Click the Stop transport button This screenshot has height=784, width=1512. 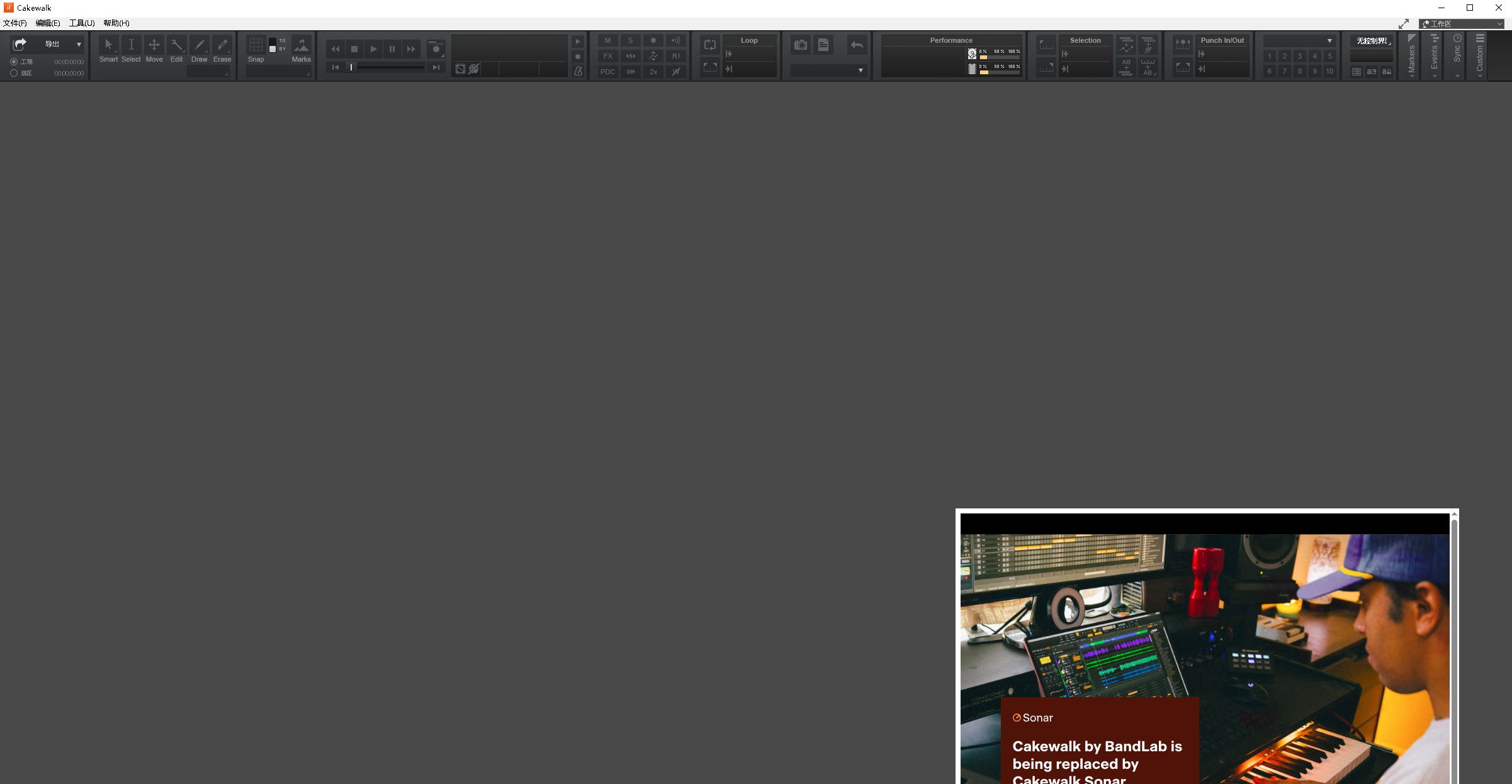point(354,49)
